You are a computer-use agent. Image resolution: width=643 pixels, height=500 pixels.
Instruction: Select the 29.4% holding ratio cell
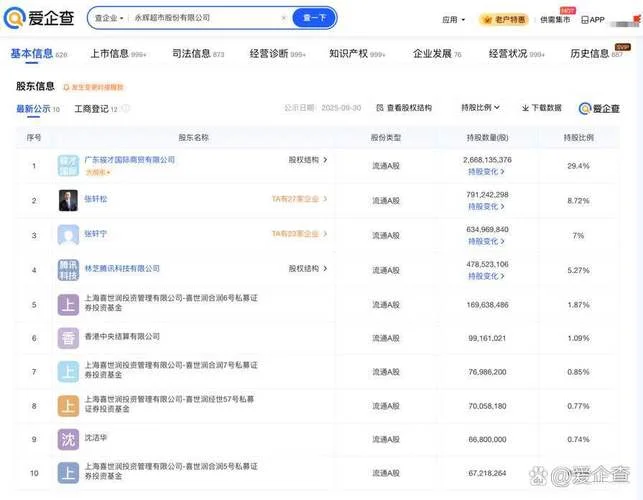[x=578, y=166]
